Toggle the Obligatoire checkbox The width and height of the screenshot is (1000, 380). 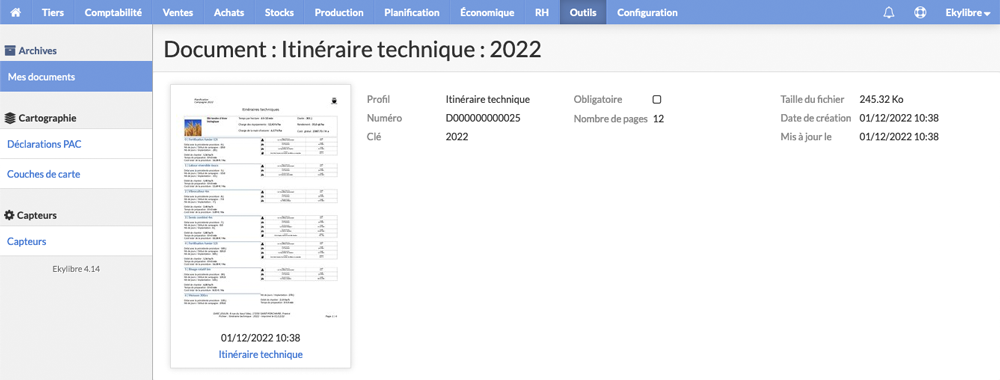657,99
